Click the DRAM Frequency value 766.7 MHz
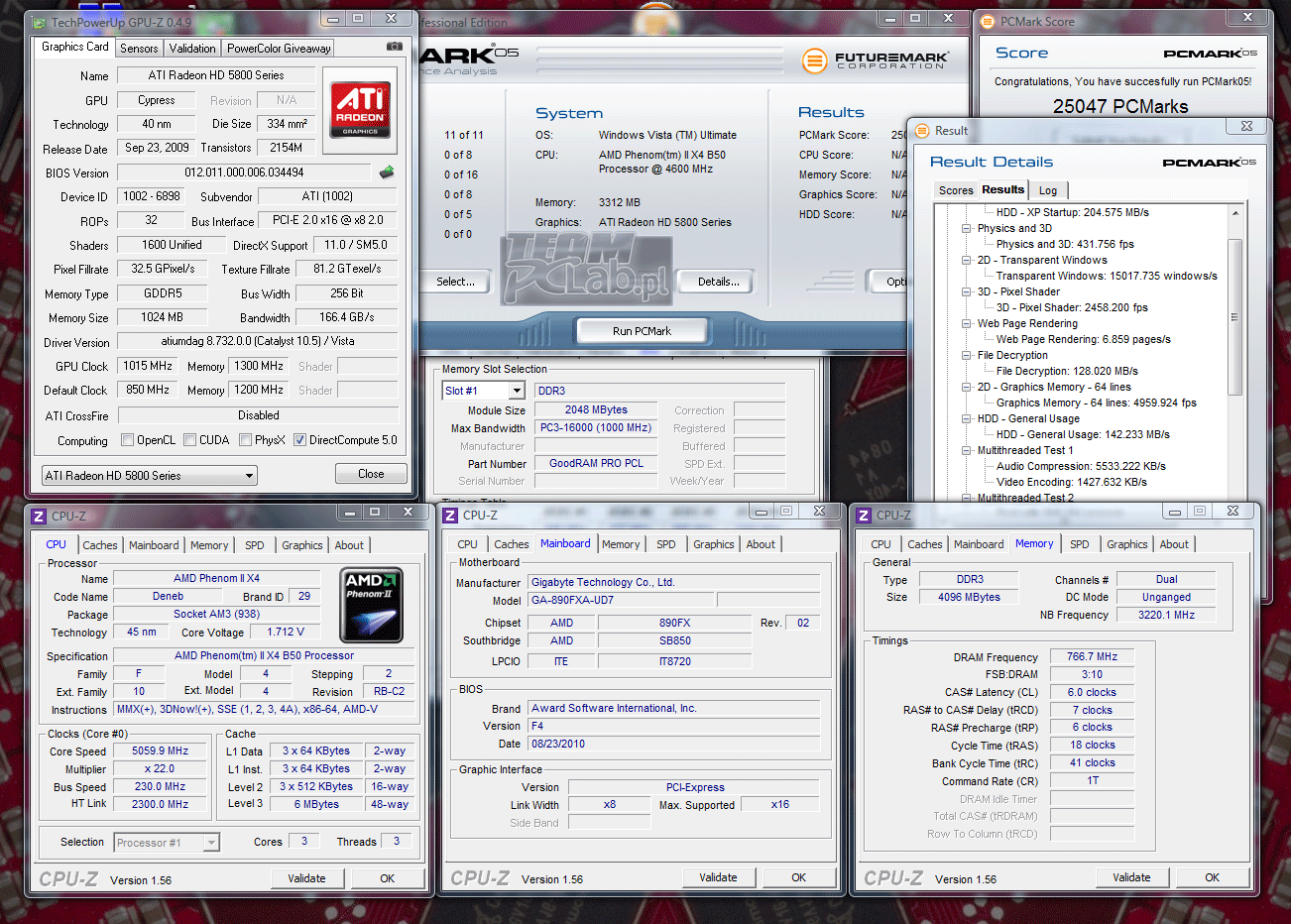Image resolution: width=1291 pixels, height=924 pixels. pyautogui.click(x=1092, y=657)
